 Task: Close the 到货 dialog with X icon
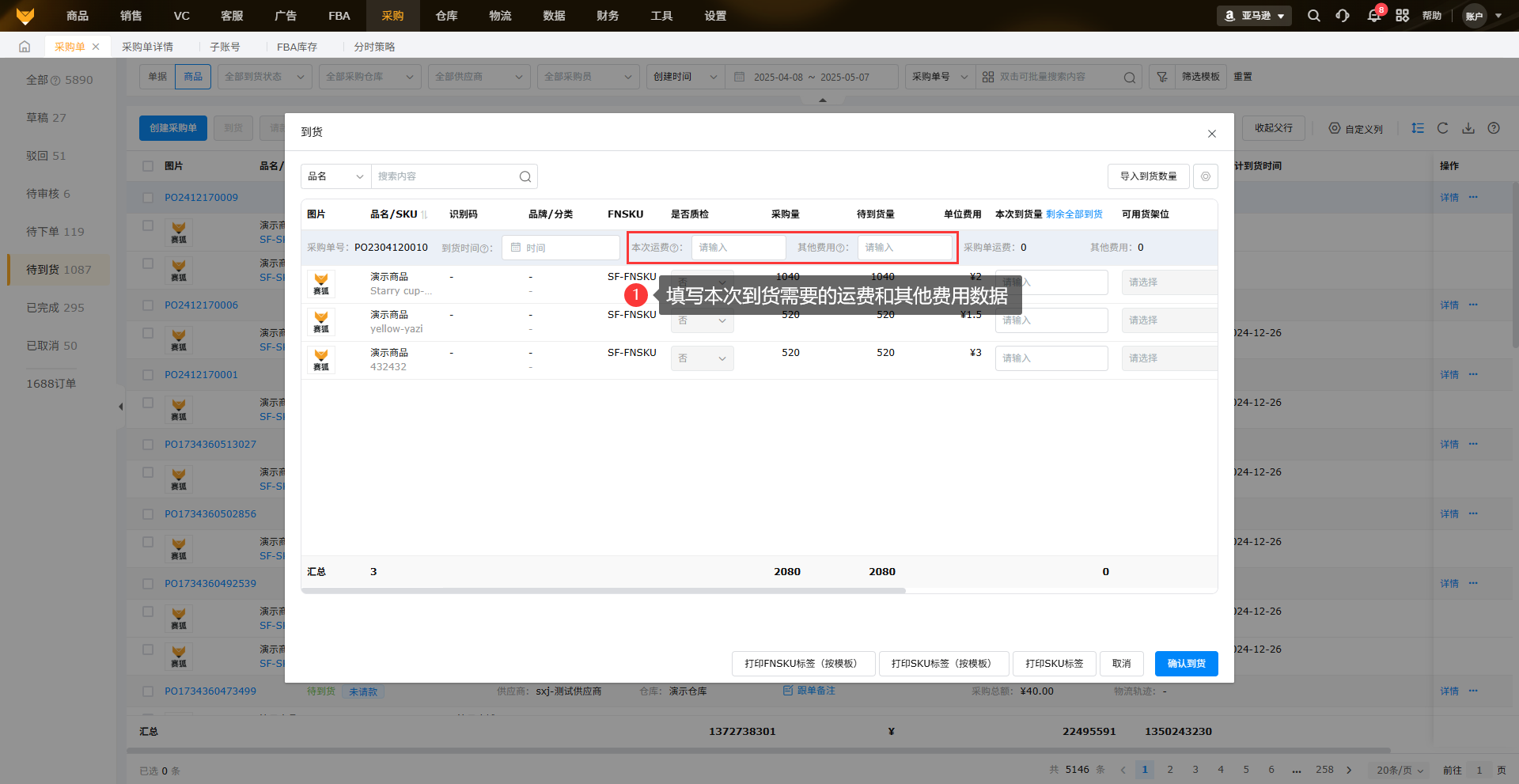[x=1211, y=134]
